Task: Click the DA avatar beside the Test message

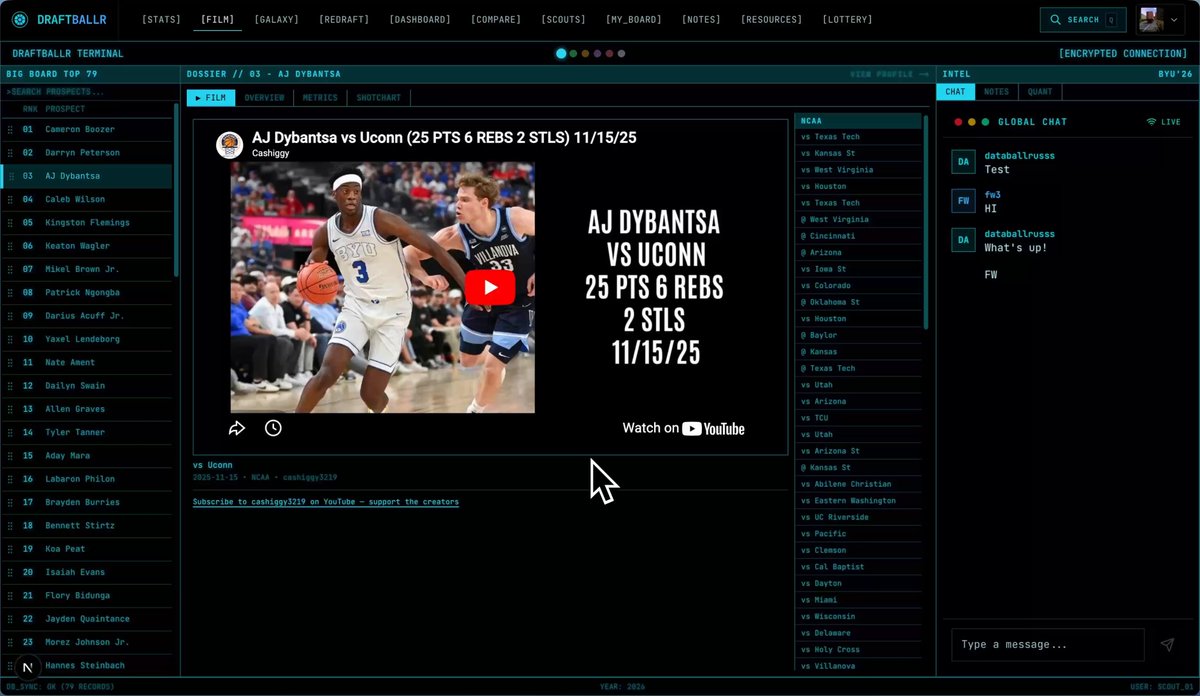Action: 963,161
